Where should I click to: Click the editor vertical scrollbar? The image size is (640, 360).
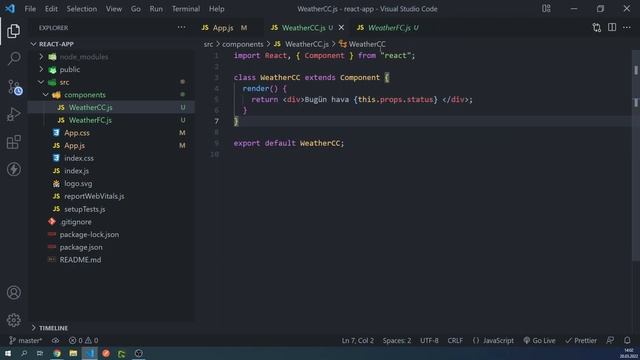636,155
